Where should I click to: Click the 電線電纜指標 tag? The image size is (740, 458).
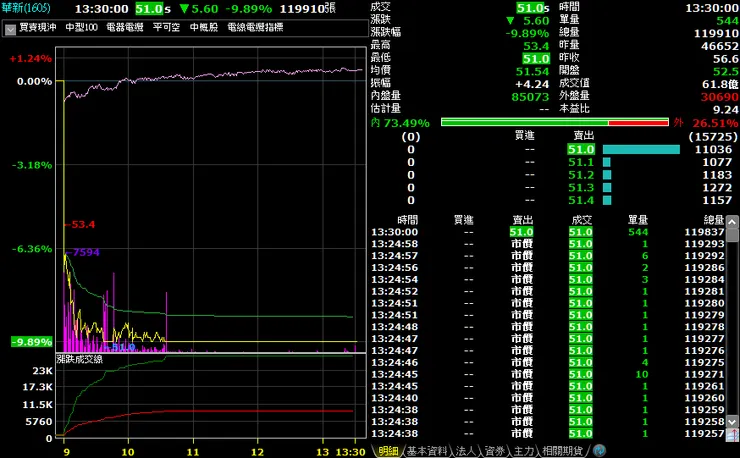pos(255,27)
